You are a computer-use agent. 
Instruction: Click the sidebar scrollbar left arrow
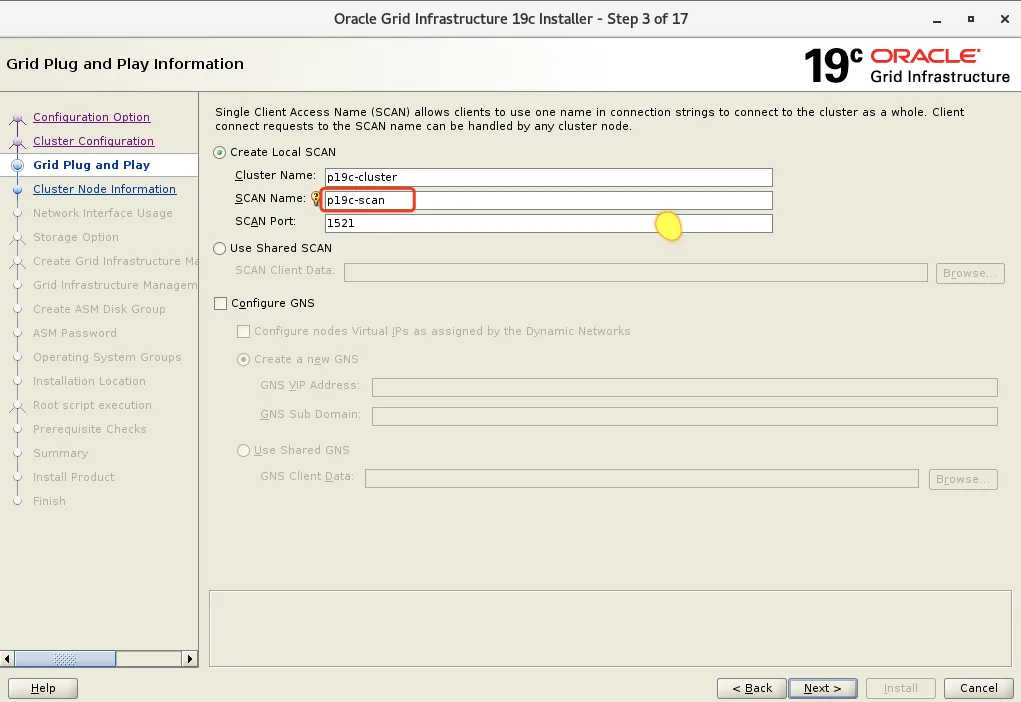7,659
